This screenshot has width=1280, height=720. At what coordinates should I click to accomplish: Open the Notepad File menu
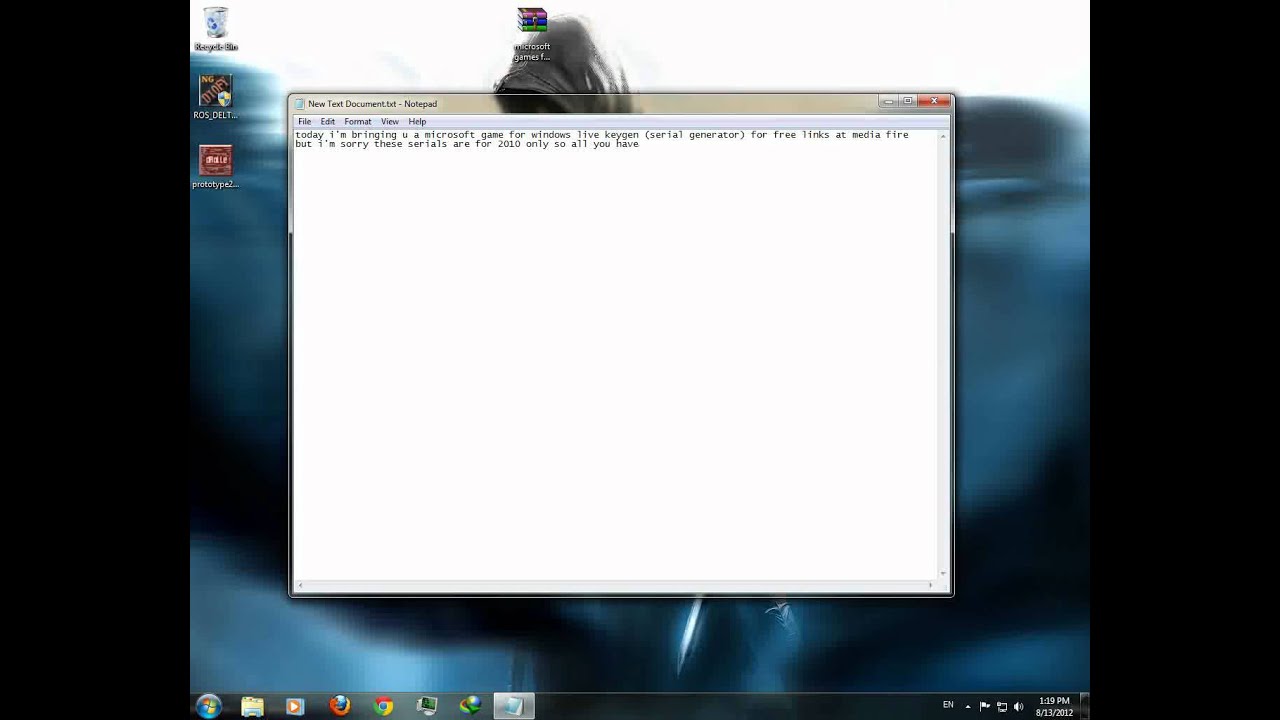point(304,122)
